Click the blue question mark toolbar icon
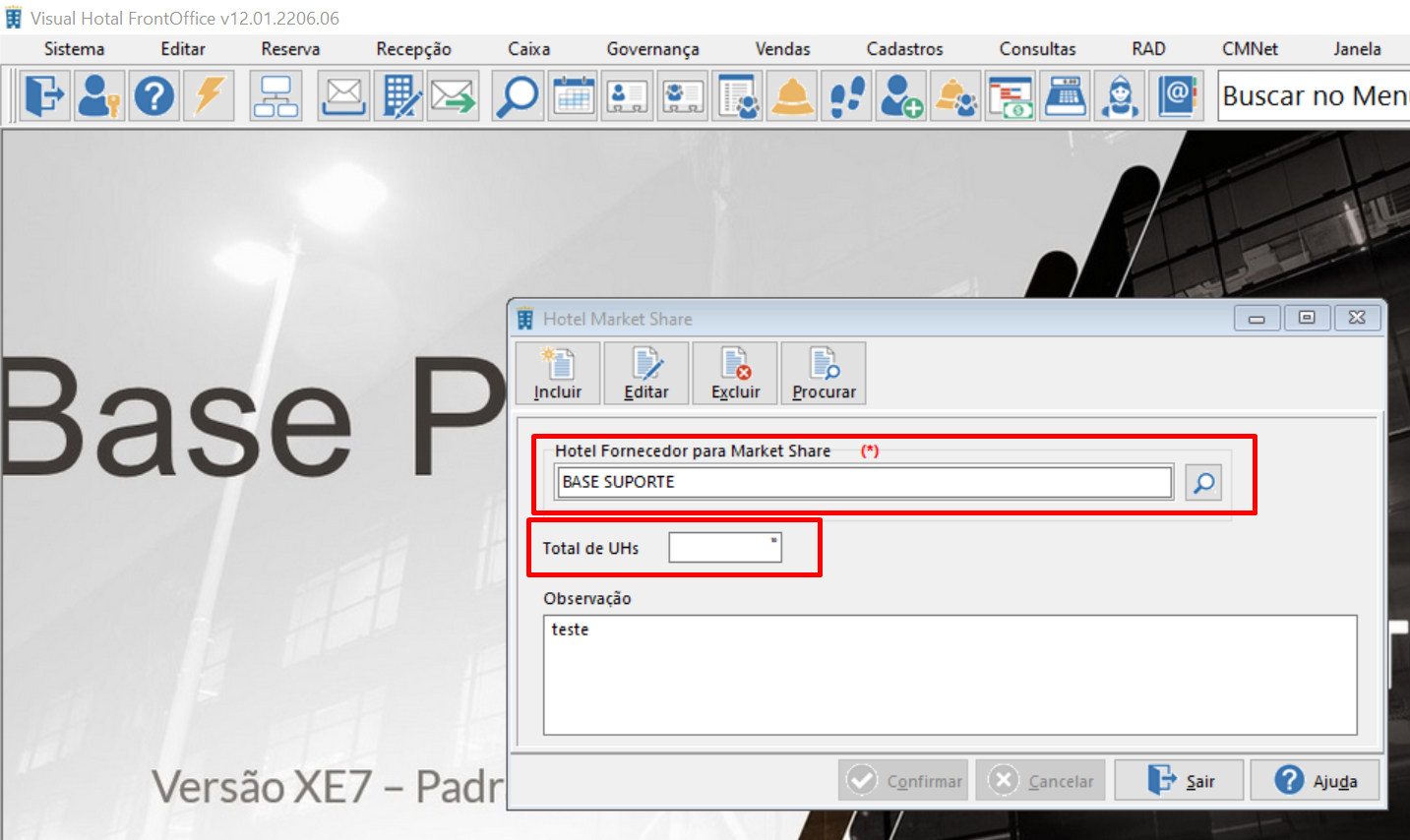This screenshot has width=1410, height=840. (x=154, y=96)
